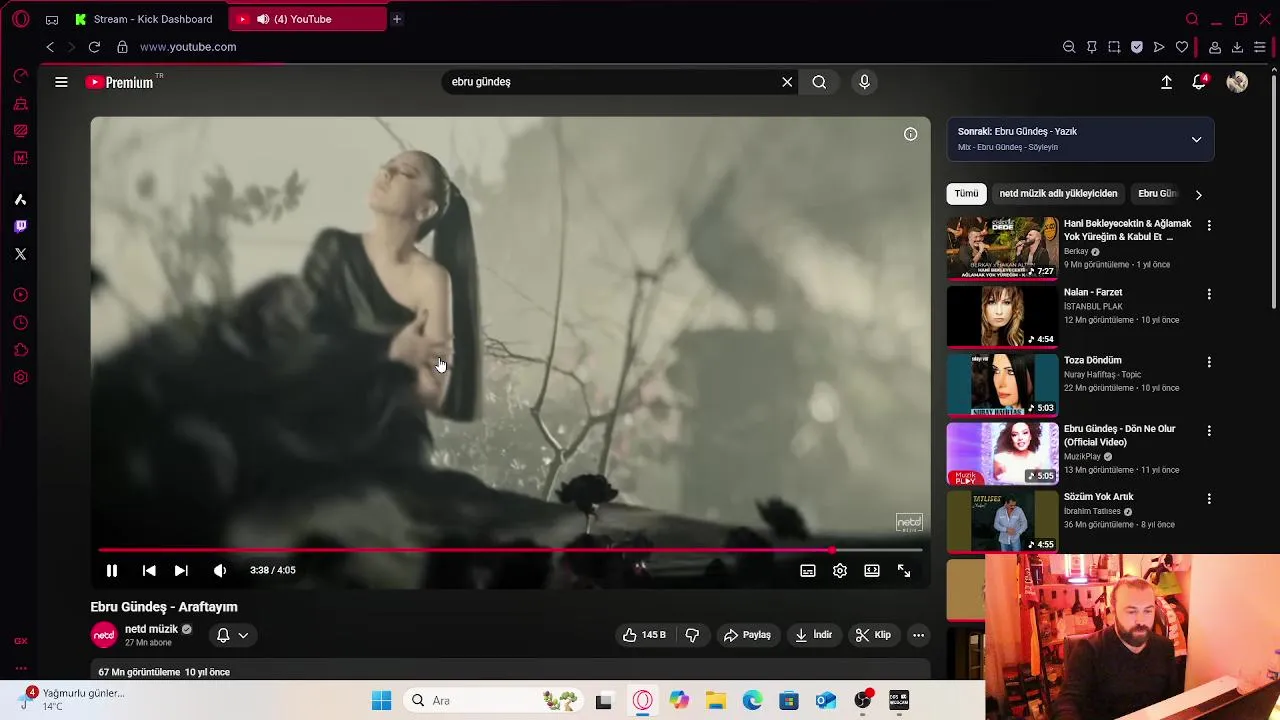Open Toza Döndüm video thumbnail
Viewport: 1280px width, 720px height.
point(1002,384)
